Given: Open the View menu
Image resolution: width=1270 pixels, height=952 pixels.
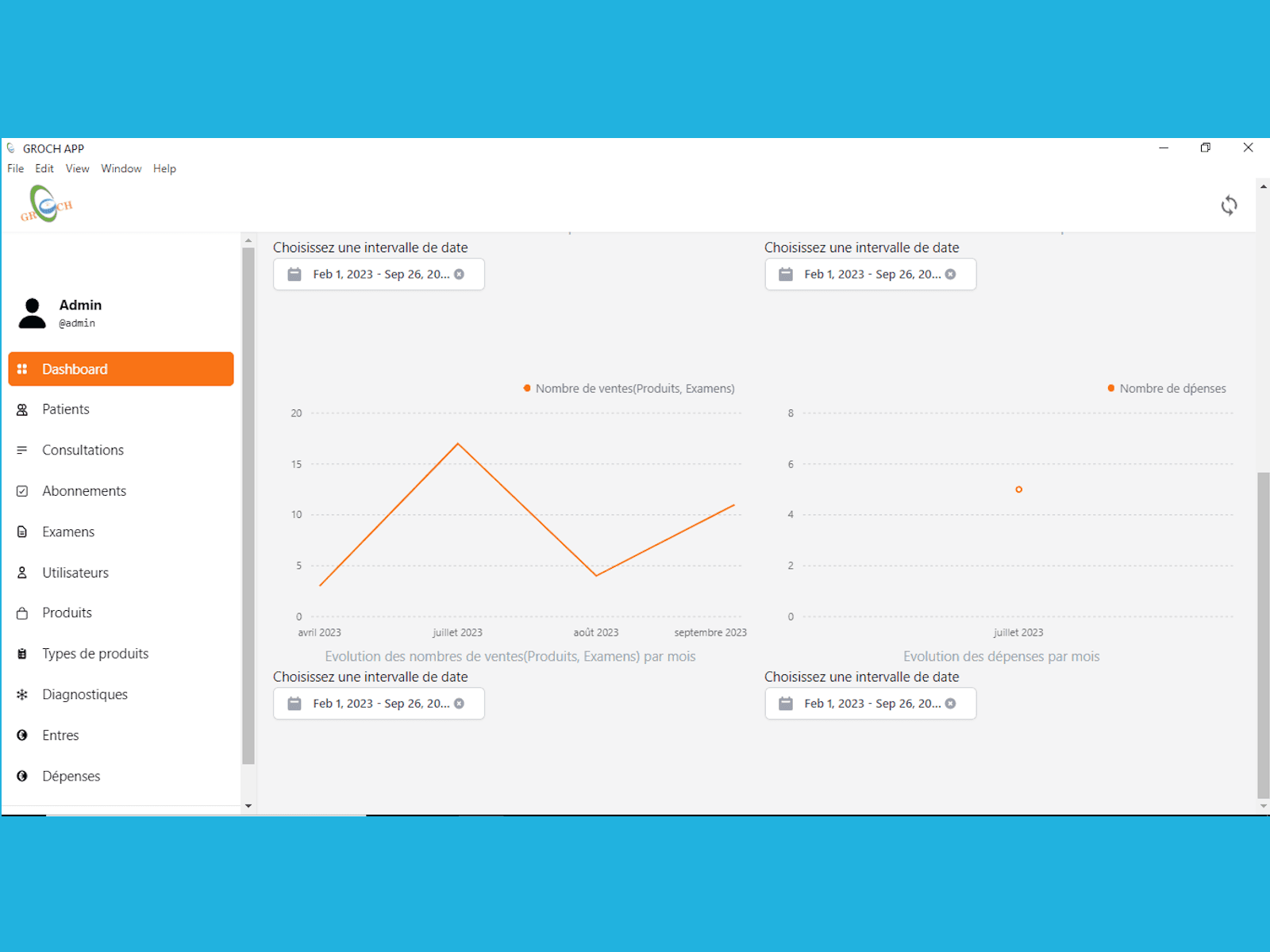Looking at the screenshot, I should (77, 168).
